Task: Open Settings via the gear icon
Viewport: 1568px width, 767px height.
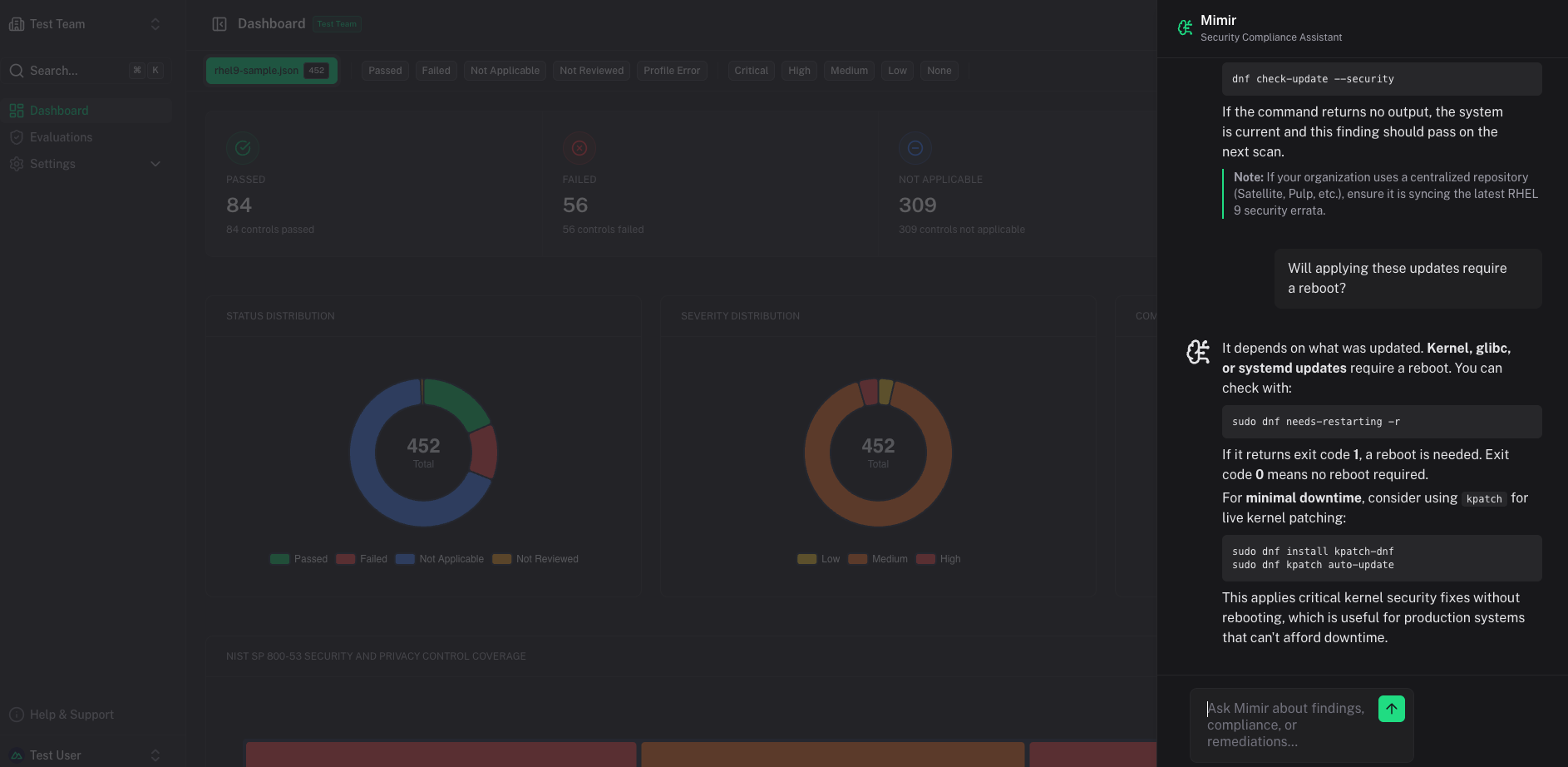Action: click(16, 163)
